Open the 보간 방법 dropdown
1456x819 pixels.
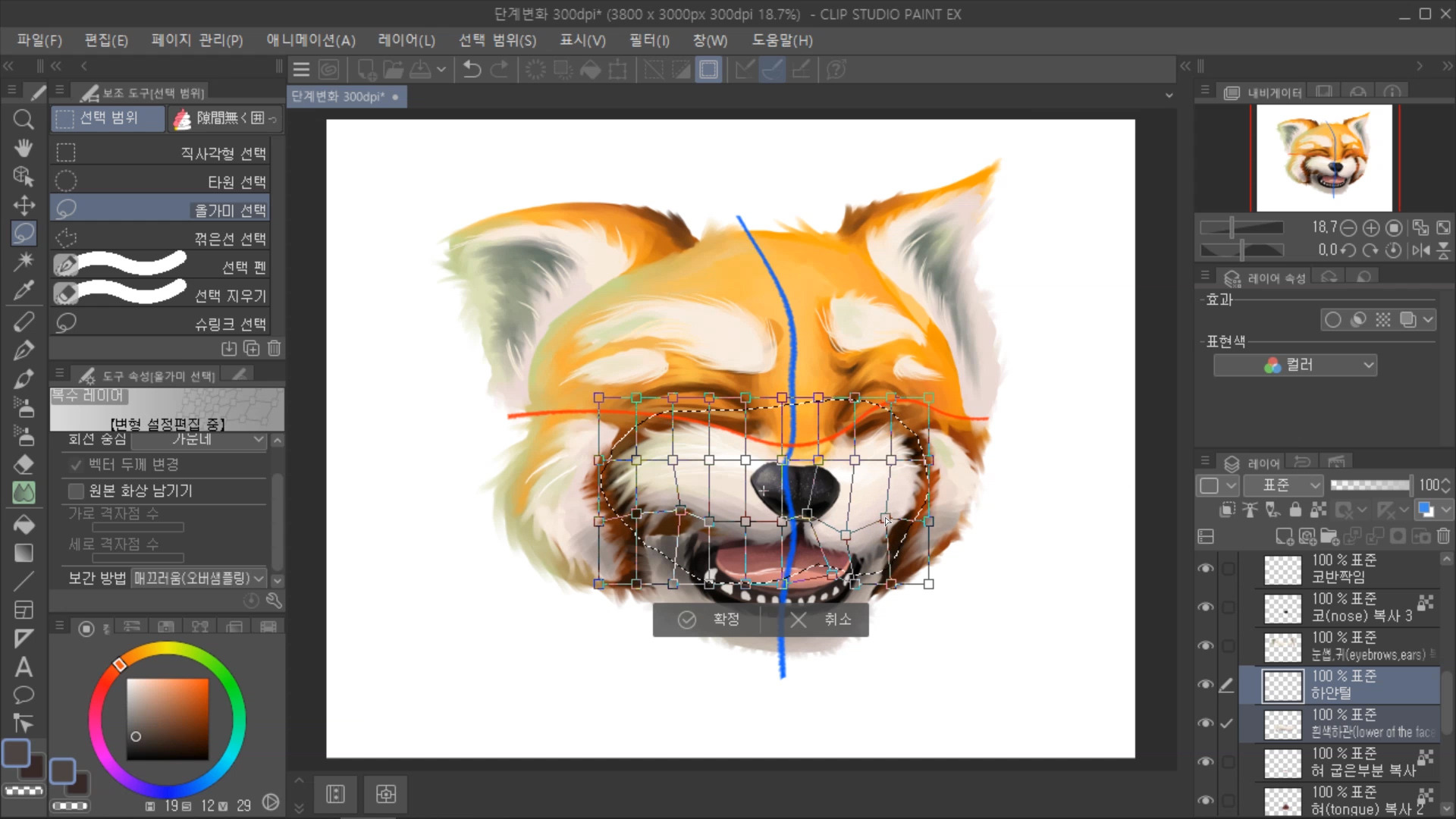pos(199,579)
